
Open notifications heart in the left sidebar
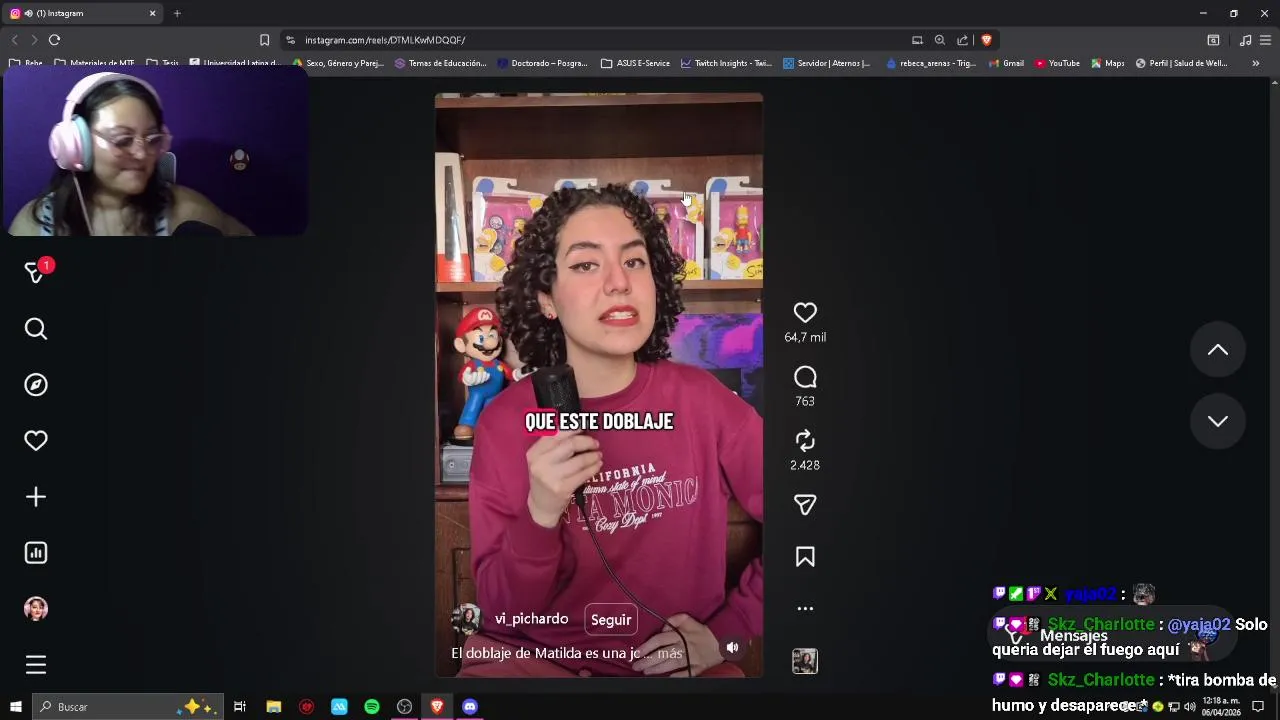36,441
